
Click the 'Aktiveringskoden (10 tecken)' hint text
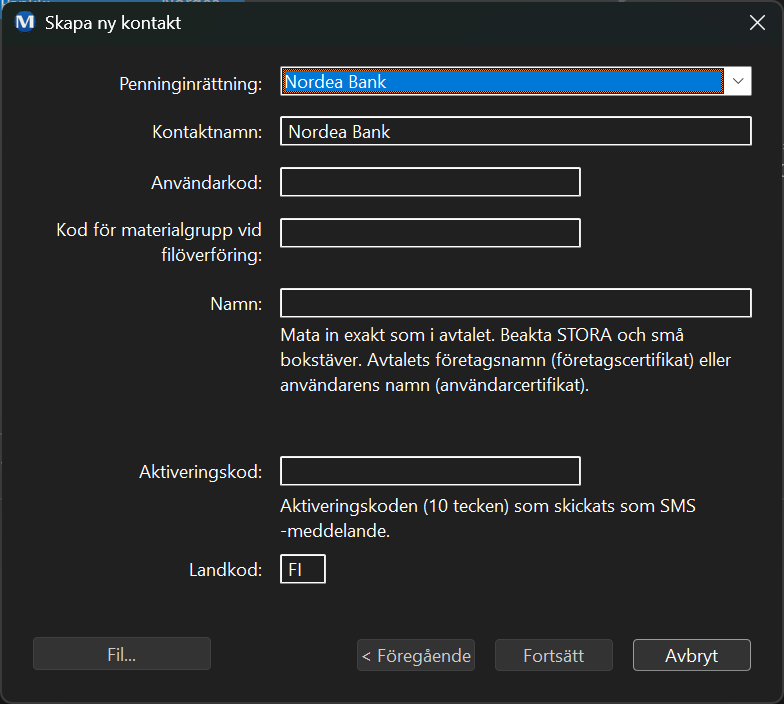coord(488,518)
